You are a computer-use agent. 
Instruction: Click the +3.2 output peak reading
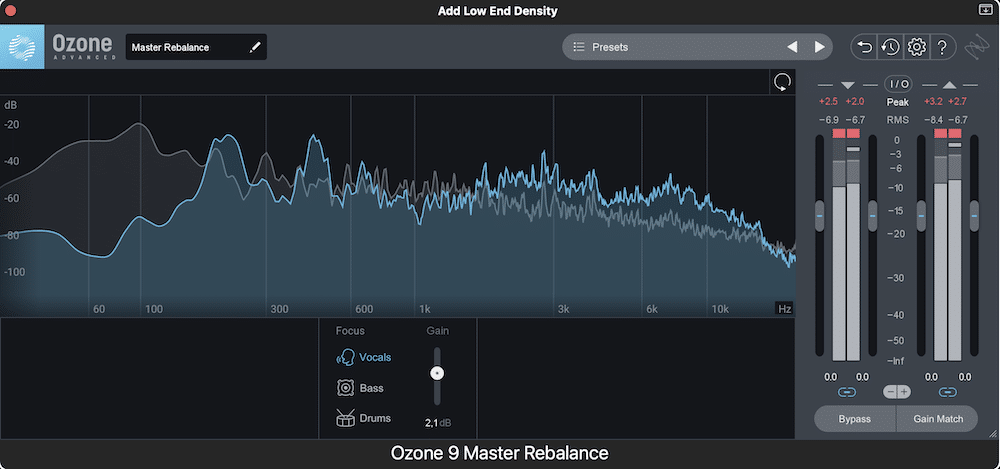point(932,102)
